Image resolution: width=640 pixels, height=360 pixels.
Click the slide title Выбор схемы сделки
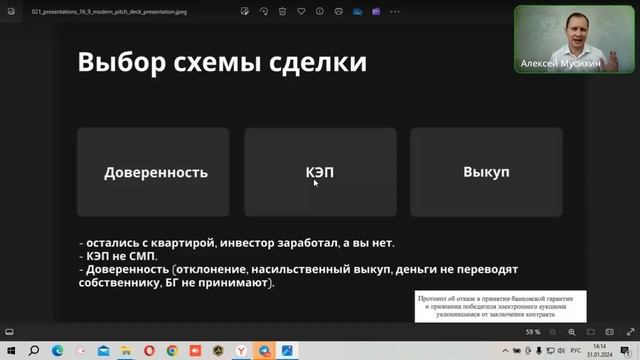(222, 62)
